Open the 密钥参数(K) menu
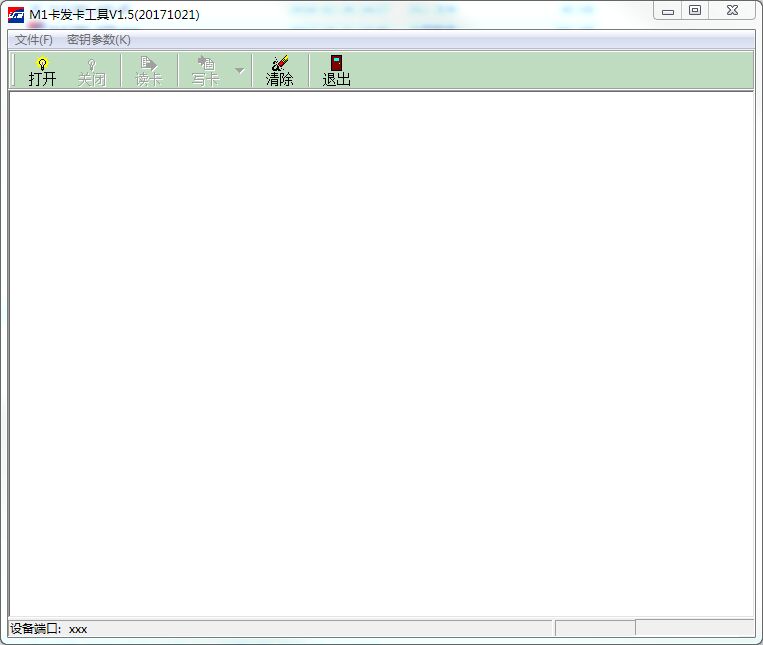The width and height of the screenshot is (763, 645). click(98, 40)
